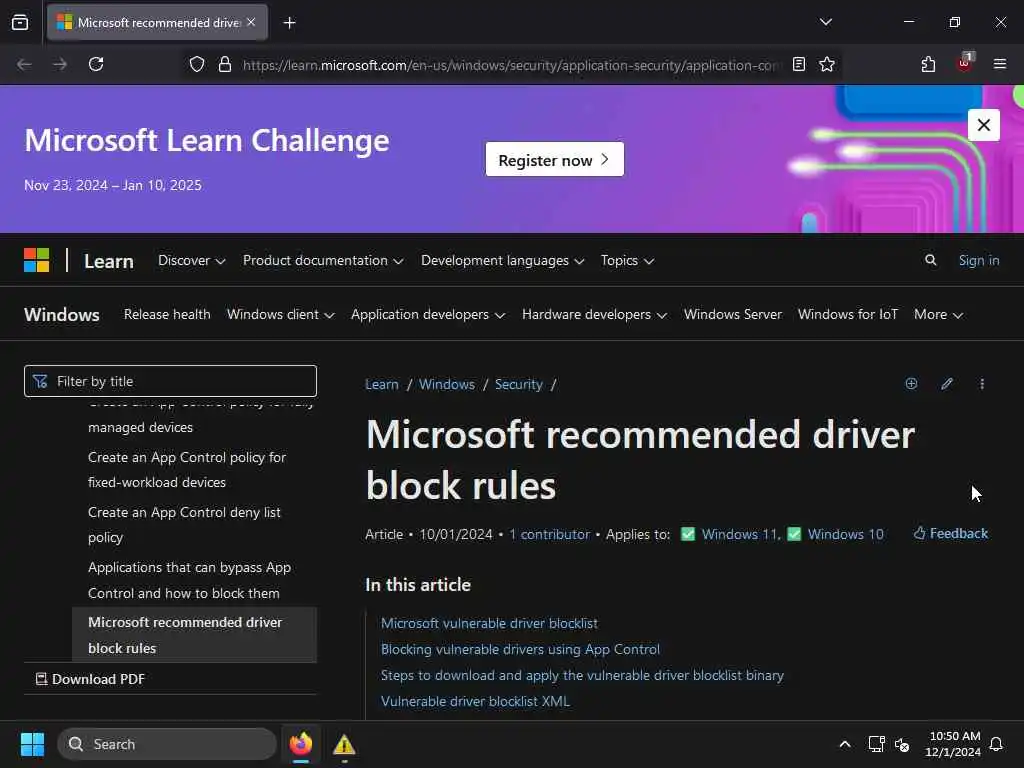Click the tracking protection shield icon

[x=197, y=64]
